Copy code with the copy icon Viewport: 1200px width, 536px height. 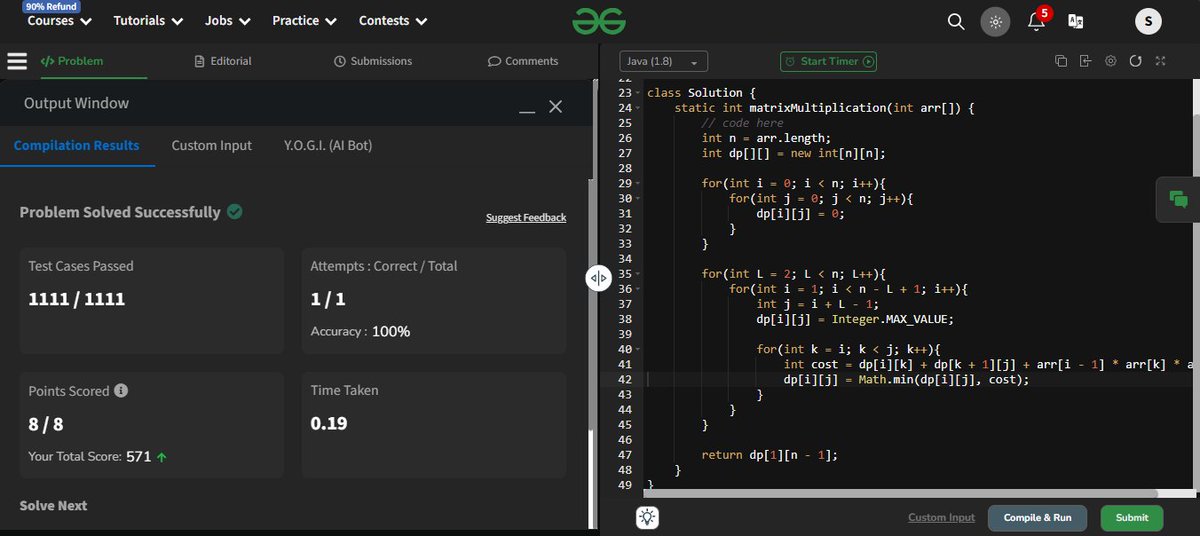(1061, 61)
